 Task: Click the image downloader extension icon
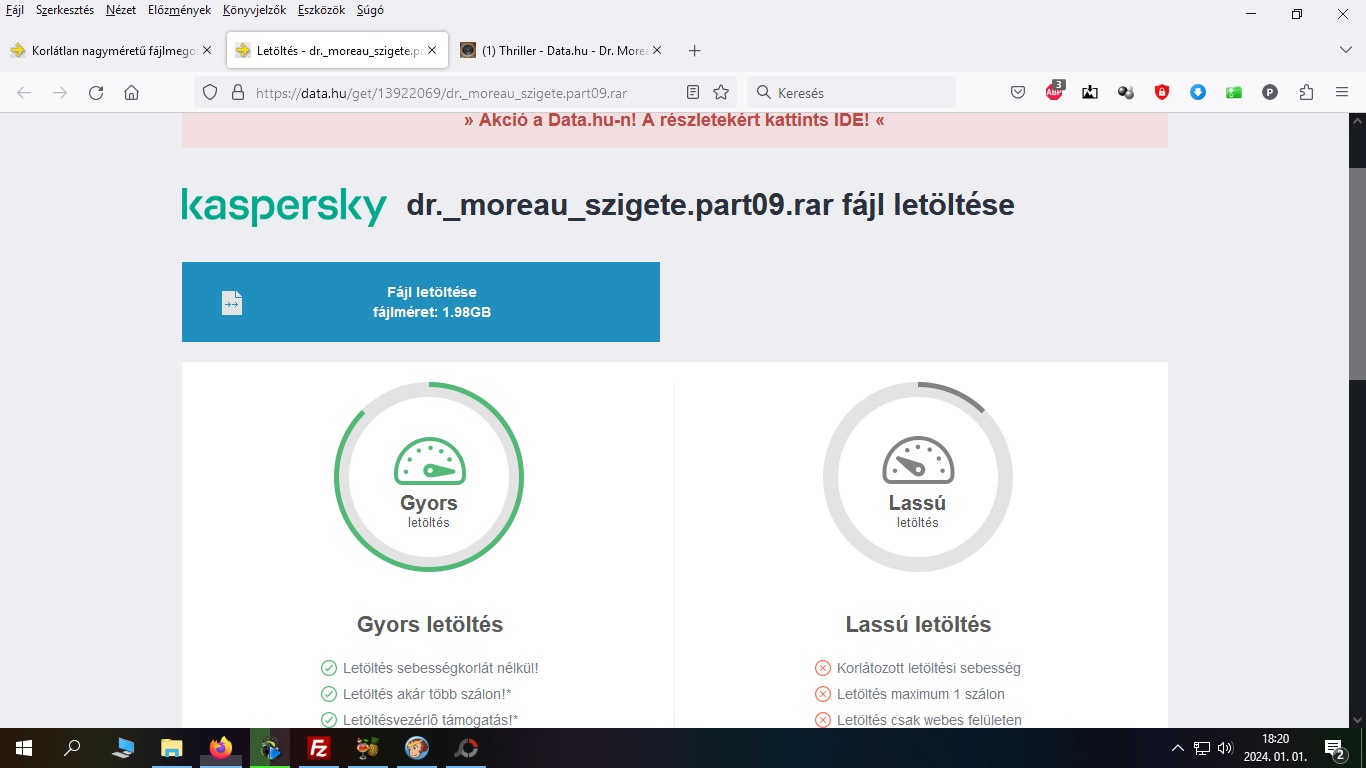coord(1090,92)
